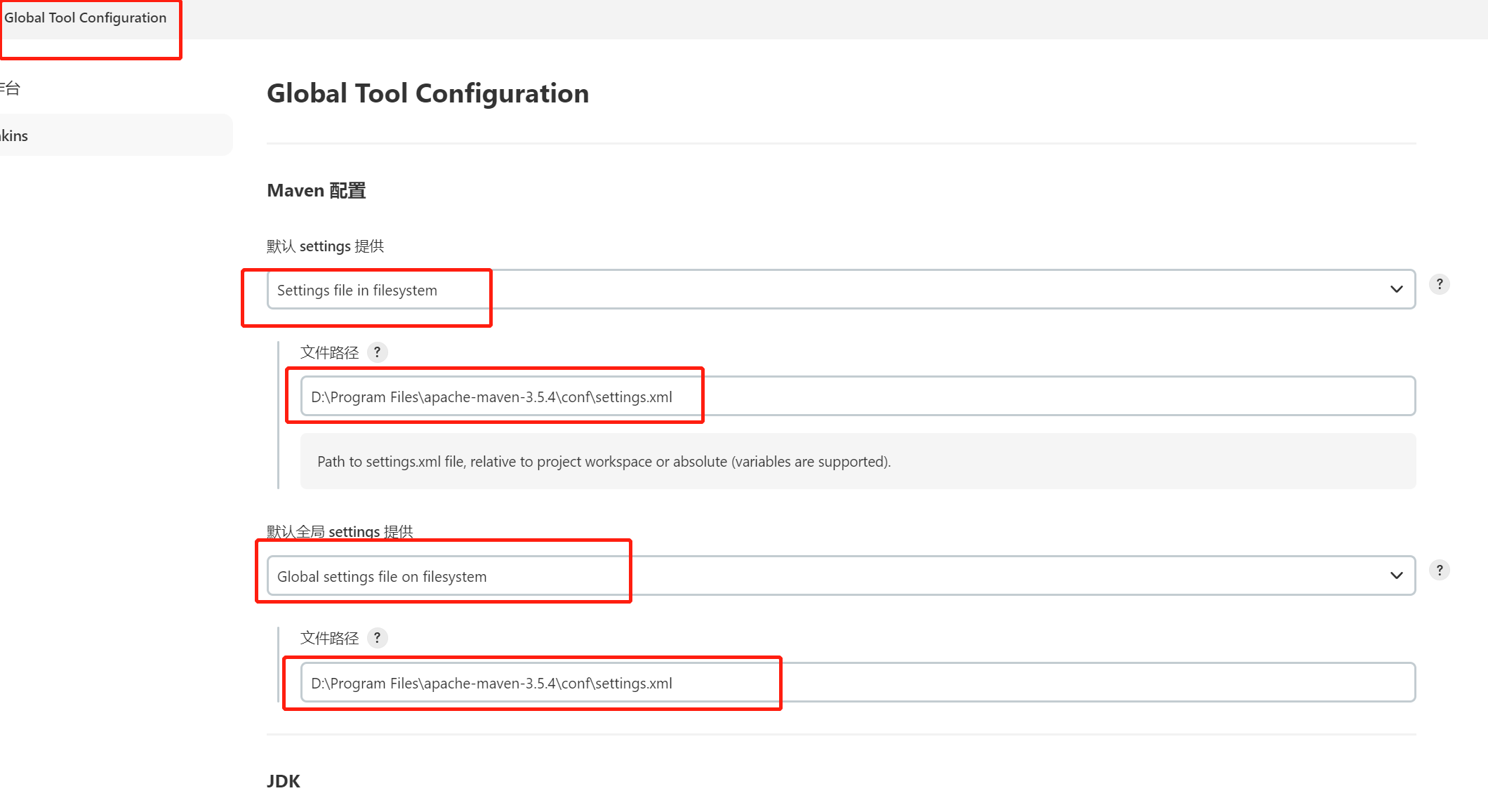
Task: Focus the default settings.xml file path field
Action: point(856,397)
